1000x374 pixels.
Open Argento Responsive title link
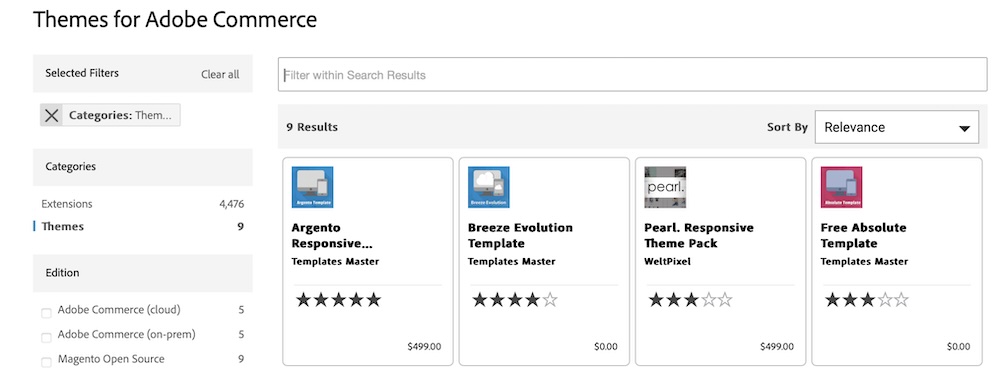click(332, 236)
